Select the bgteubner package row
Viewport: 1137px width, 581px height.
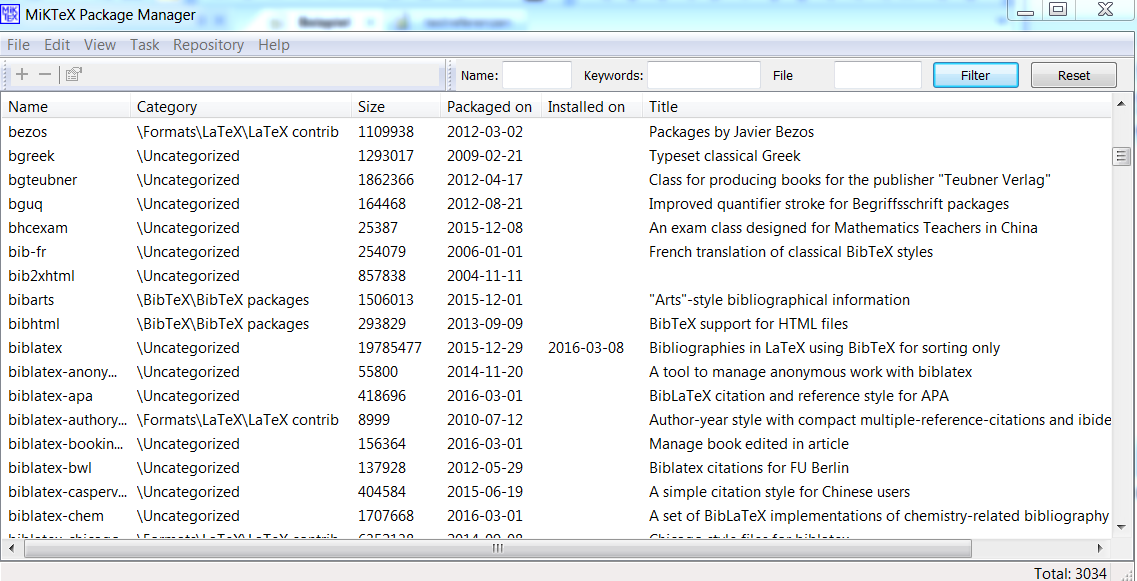557,180
